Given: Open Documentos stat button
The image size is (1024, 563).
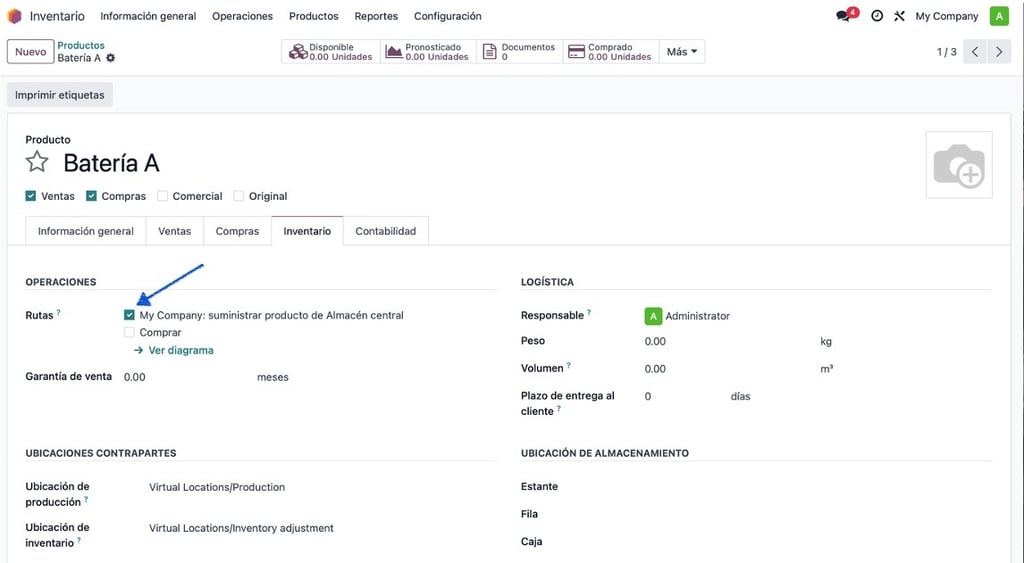Looking at the screenshot, I should [519, 52].
